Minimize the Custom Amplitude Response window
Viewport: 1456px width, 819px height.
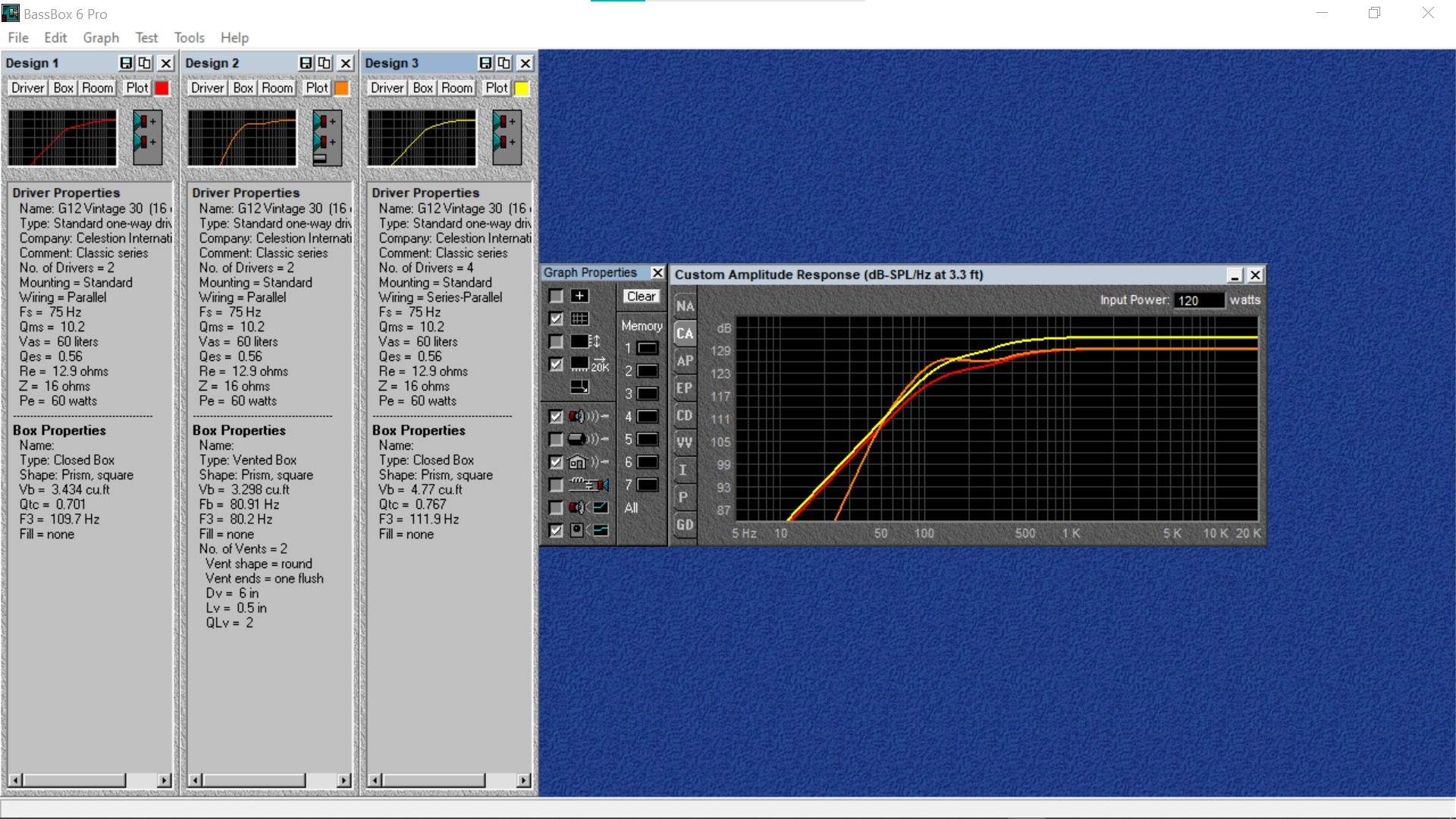point(1235,275)
